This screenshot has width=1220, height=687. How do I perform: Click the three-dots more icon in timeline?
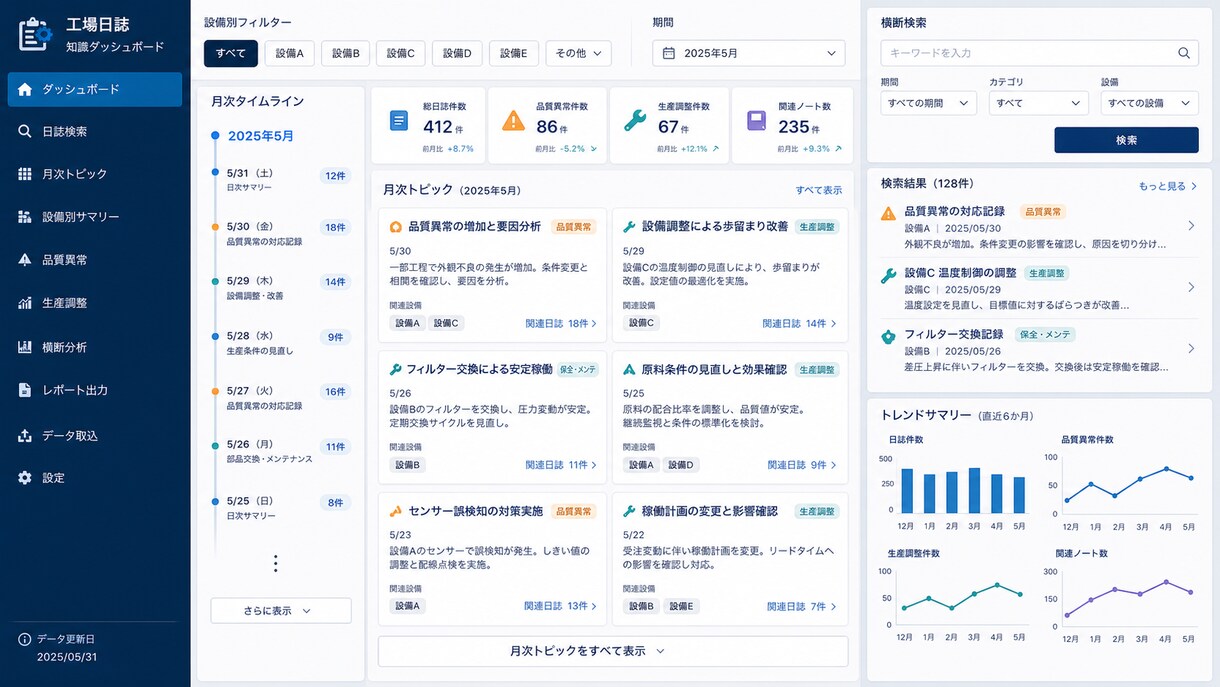point(276,564)
